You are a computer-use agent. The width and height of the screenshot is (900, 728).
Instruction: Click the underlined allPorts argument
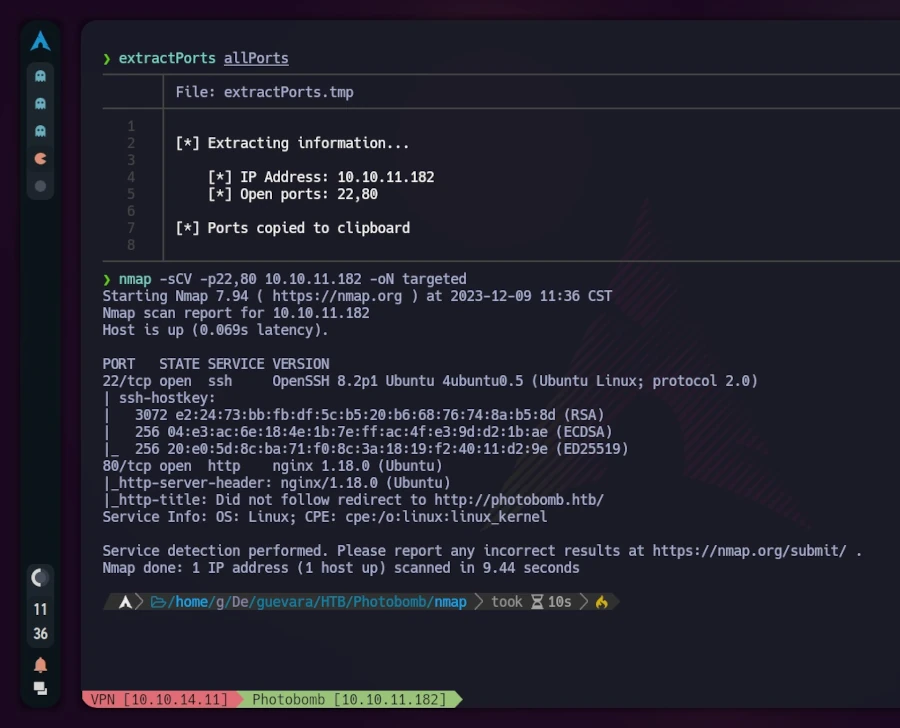click(x=256, y=58)
